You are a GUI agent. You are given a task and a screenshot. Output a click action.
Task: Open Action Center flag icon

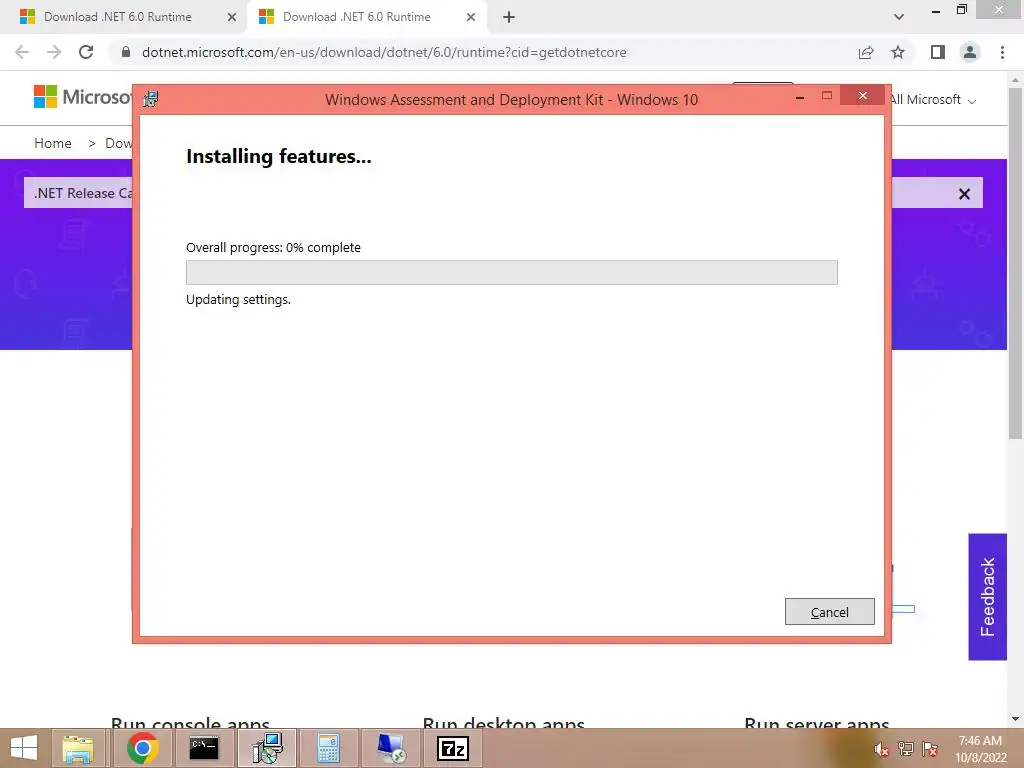(x=930, y=749)
